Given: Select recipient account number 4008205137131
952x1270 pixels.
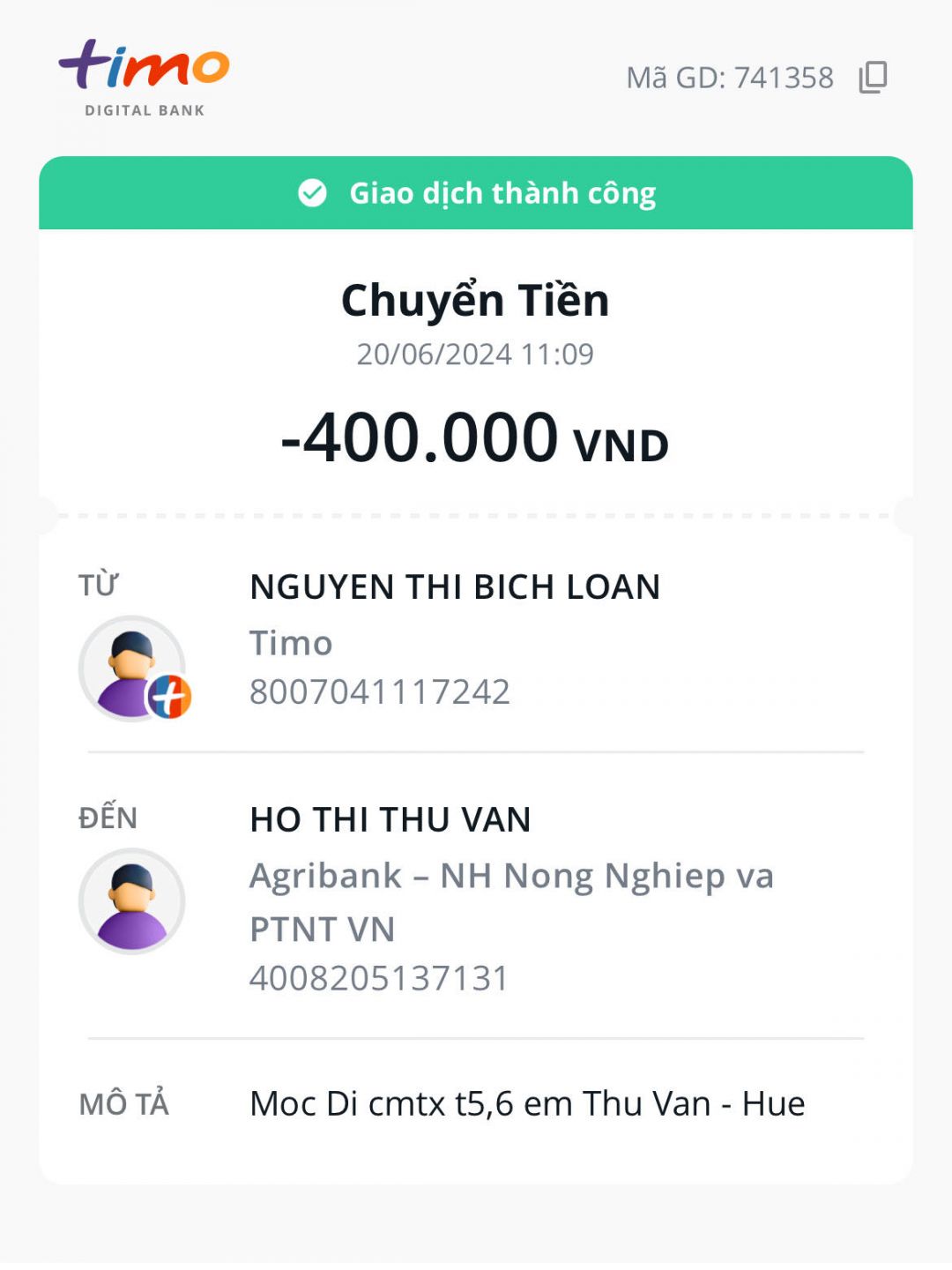Looking at the screenshot, I should click(380, 978).
